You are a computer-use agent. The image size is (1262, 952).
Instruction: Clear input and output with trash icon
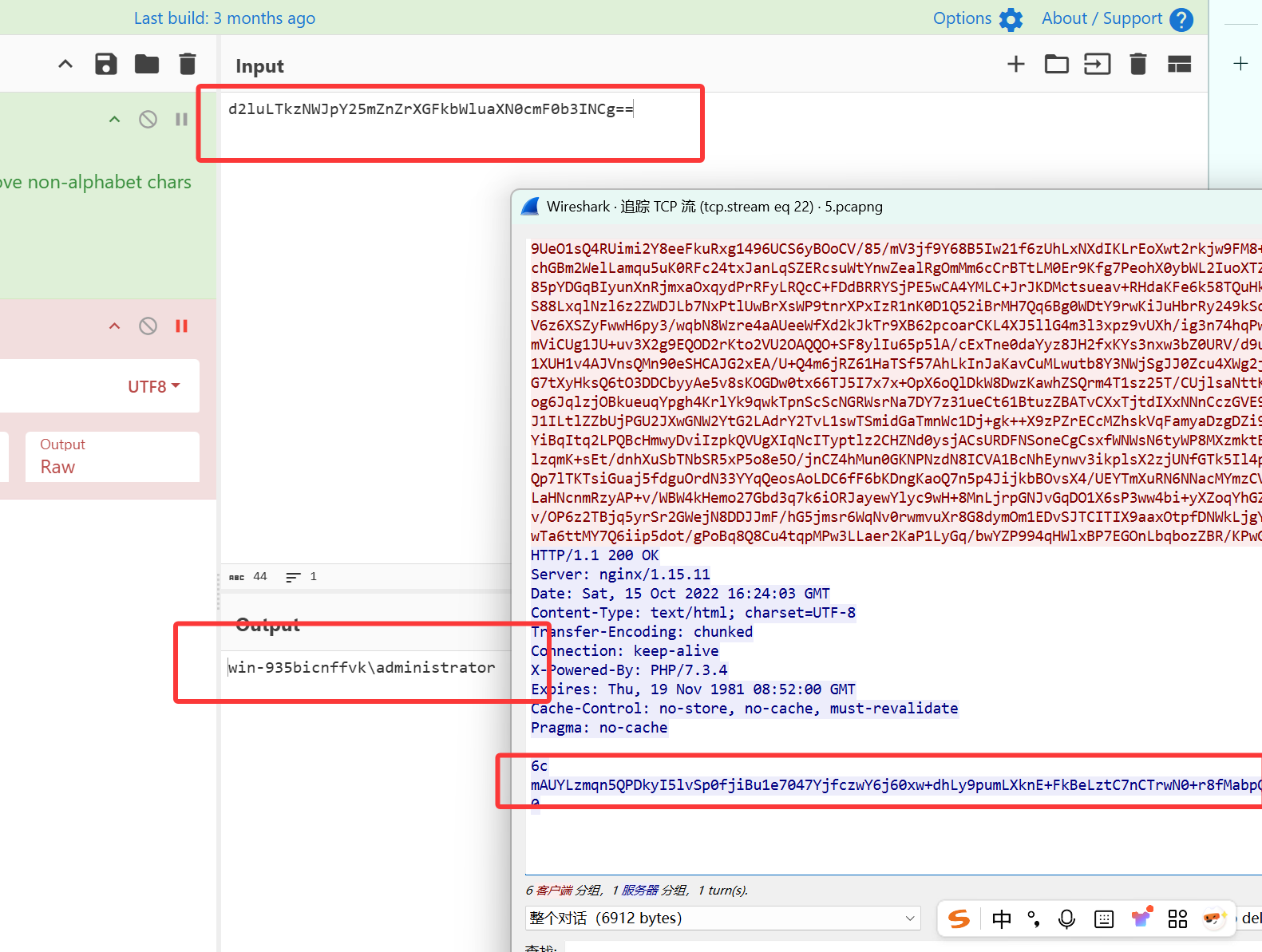(1138, 64)
